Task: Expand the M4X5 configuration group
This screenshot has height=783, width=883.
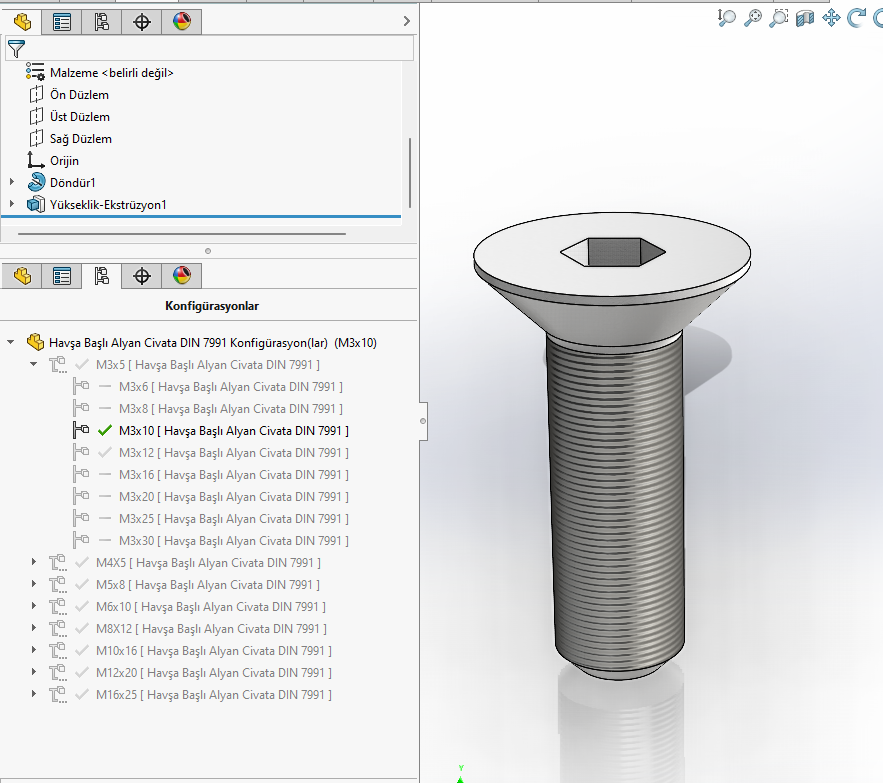Action: [x=33, y=563]
